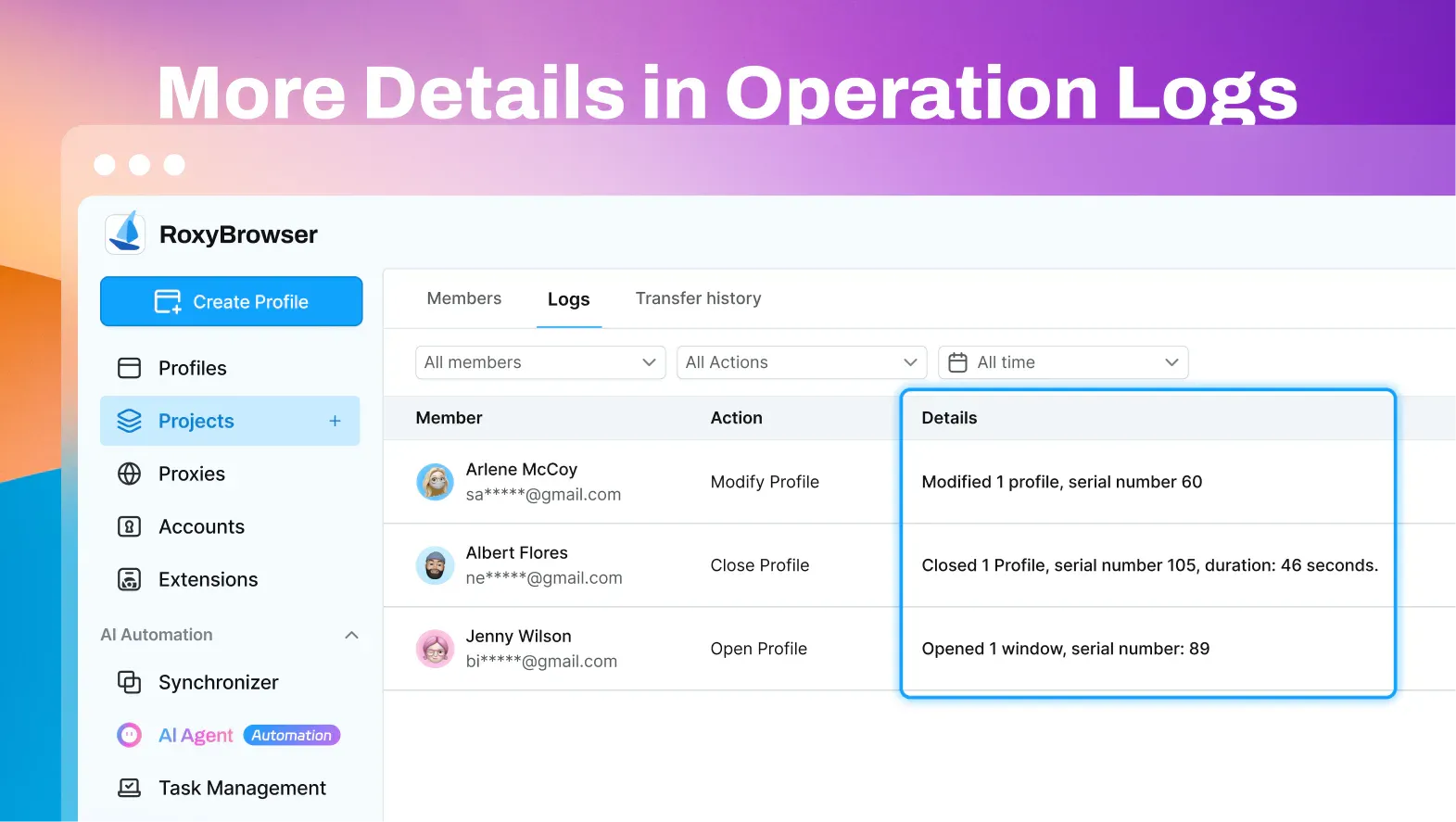1456x822 pixels.
Task: Click the Action column header
Action: point(737,418)
